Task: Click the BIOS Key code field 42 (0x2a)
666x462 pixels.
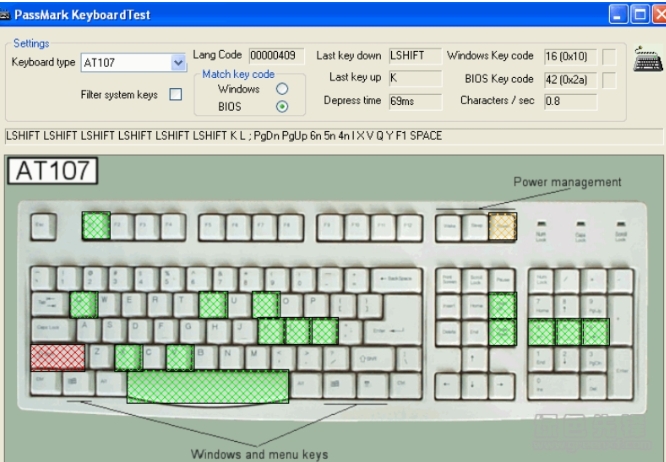Action: 570,79
